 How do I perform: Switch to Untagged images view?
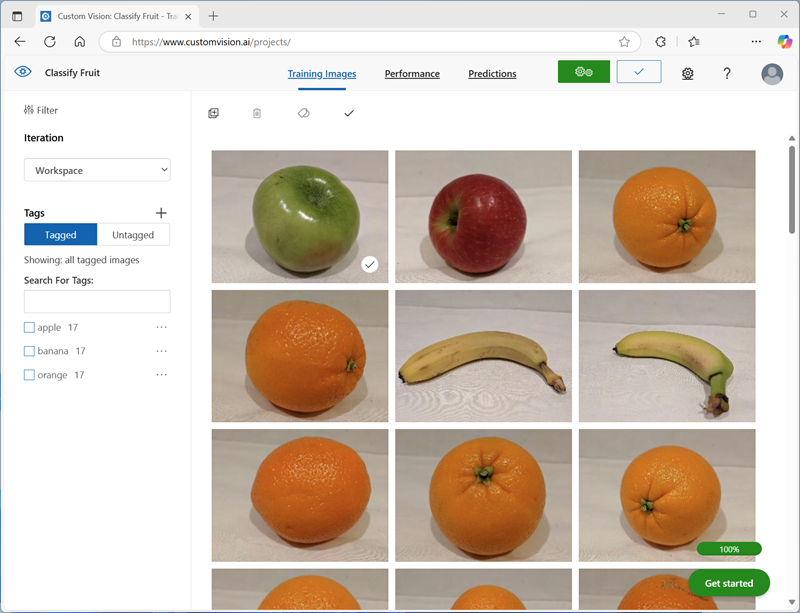tap(133, 234)
